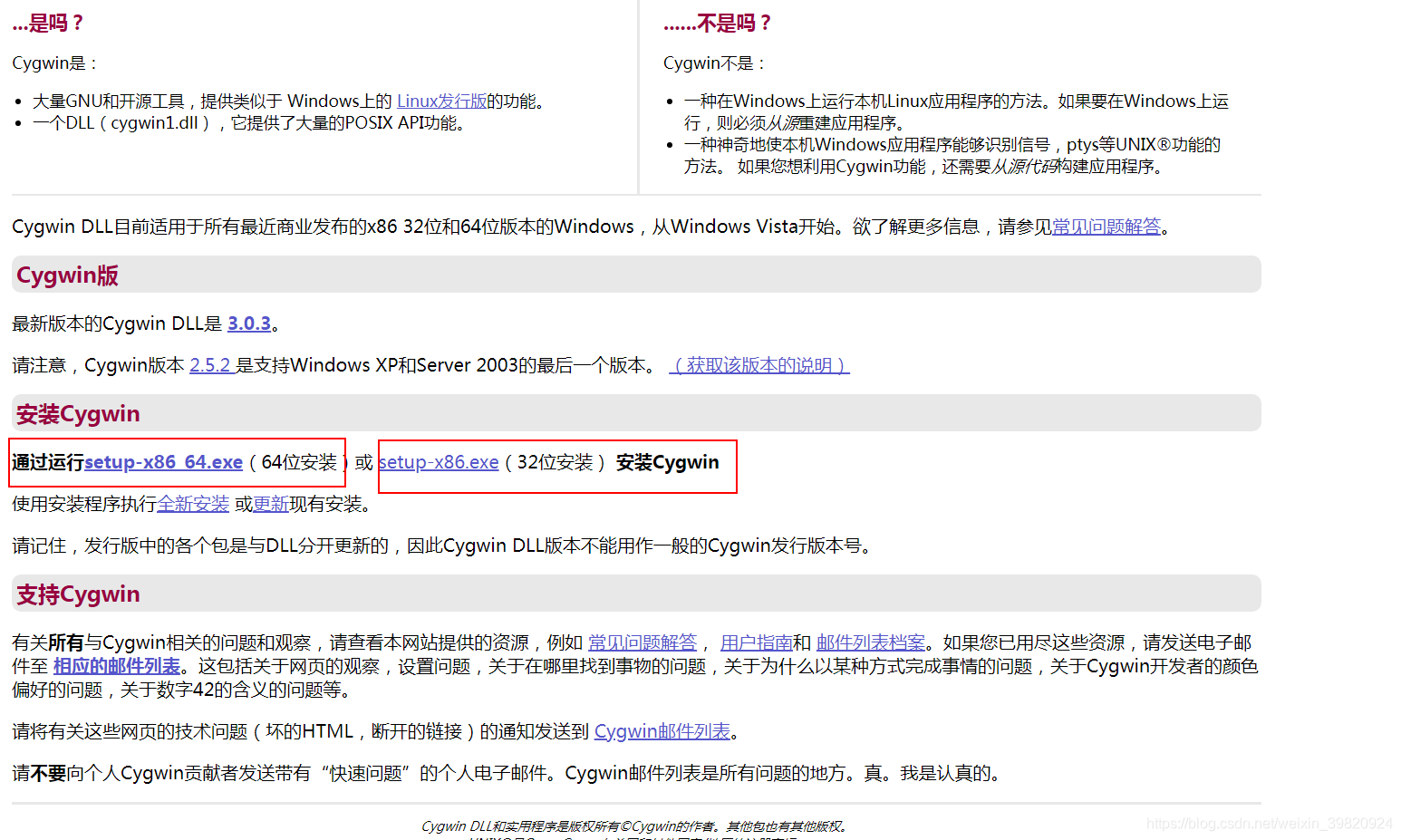Click the ......不是吗？ heading

(x=718, y=24)
